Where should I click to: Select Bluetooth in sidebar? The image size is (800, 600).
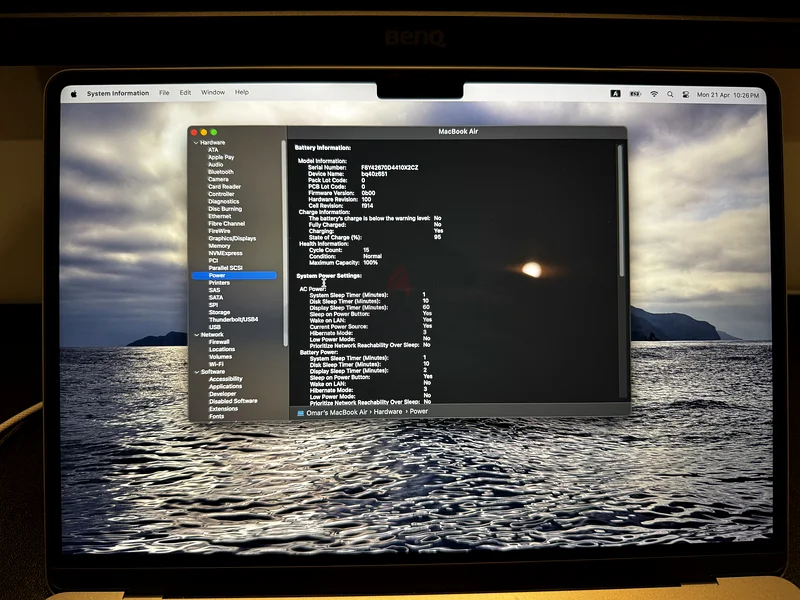point(221,172)
